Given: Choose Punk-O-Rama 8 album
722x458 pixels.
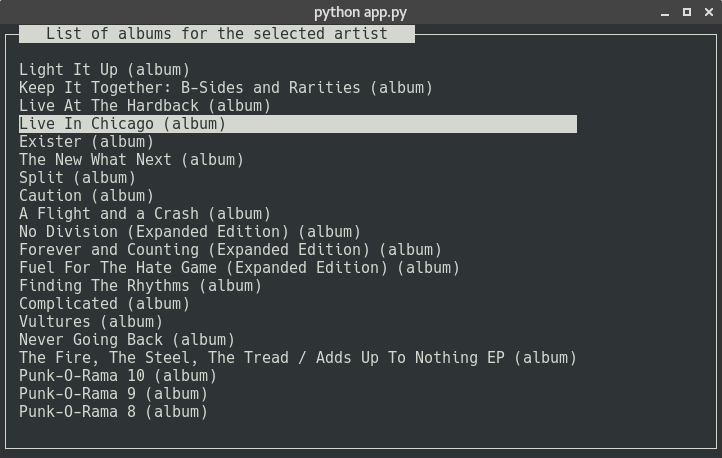Looking at the screenshot, I should [113, 412].
